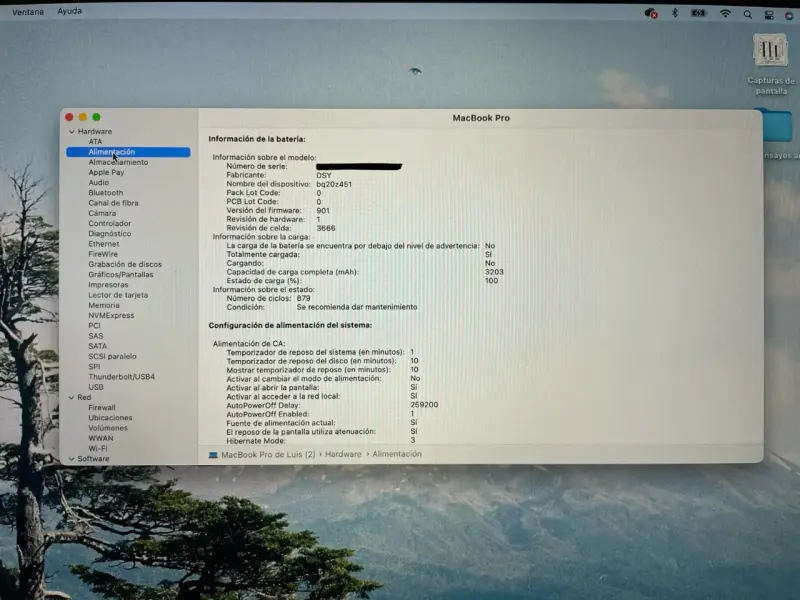
Task: Open the blue folder on desktop
Action: point(776,125)
